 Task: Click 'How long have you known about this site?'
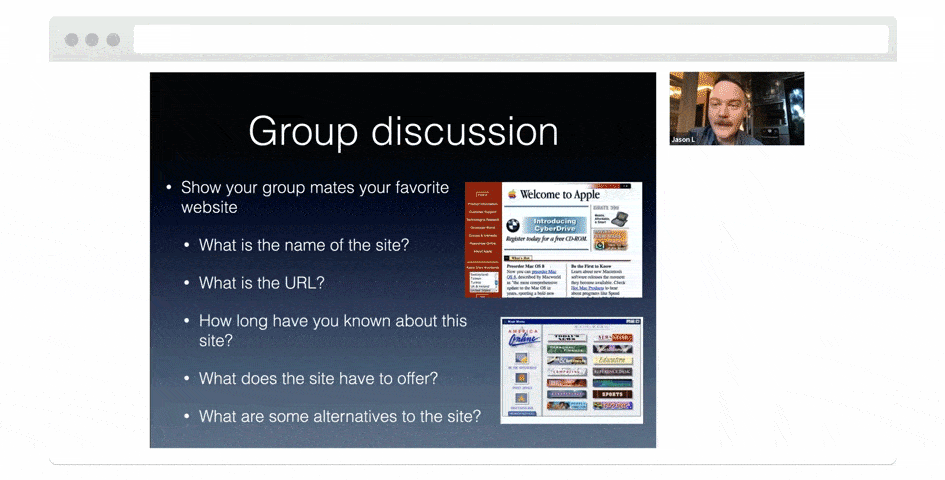(333, 330)
